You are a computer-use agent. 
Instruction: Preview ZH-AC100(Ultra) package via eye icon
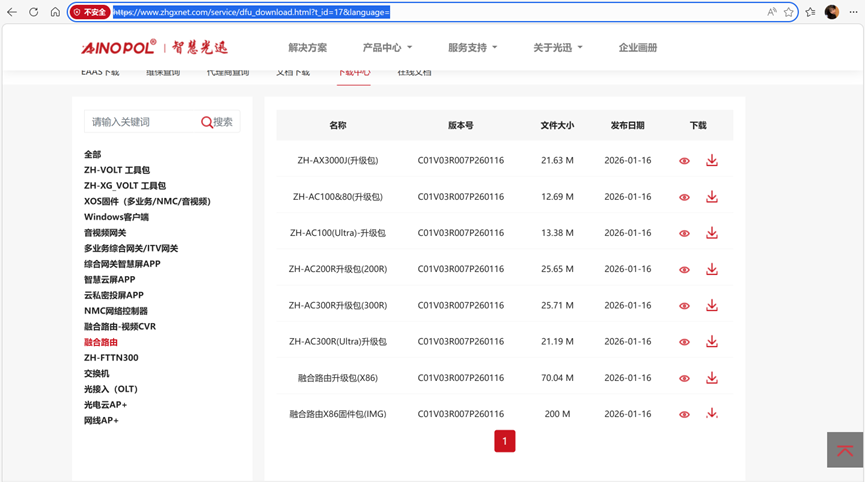pos(684,234)
